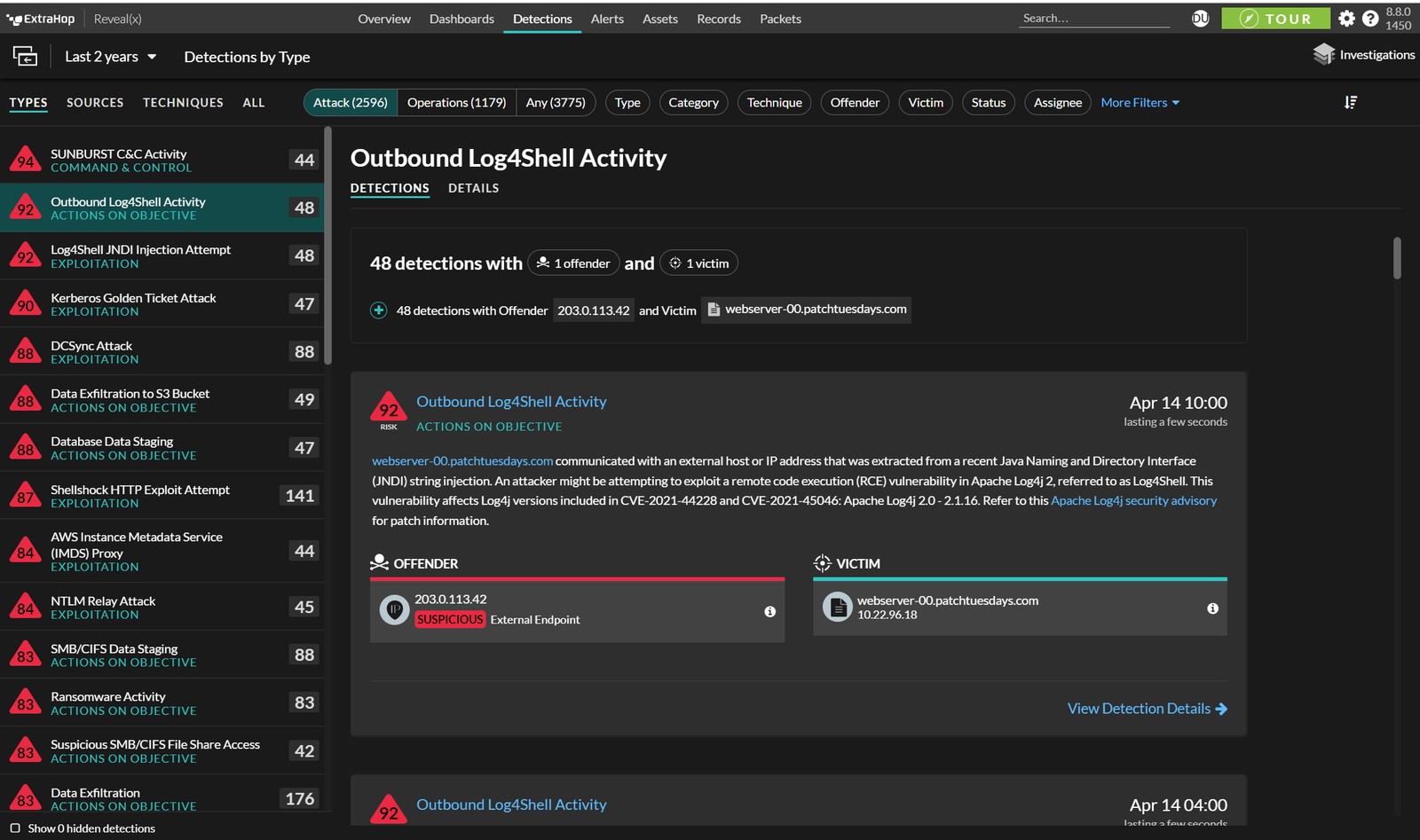Click the Data Exfiltration to S3 risk 88 icon
The height and width of the screenshot is (840, 1420).
(x=26, y=399)
